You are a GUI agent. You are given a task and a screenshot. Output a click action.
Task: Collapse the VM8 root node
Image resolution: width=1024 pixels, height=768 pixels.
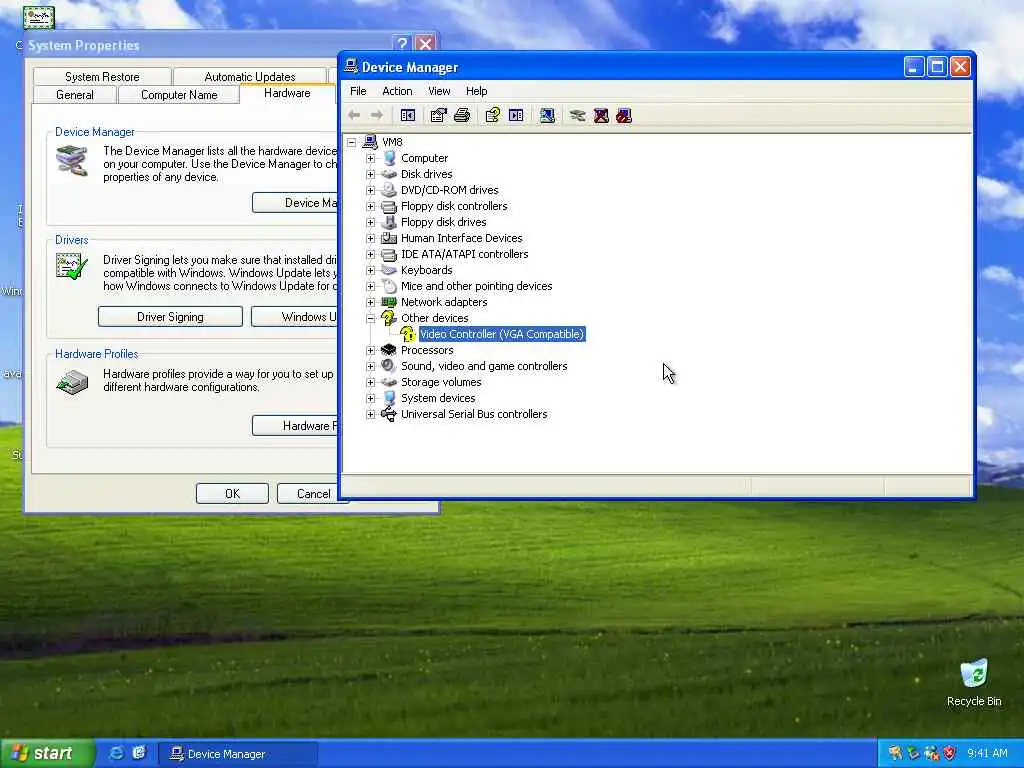point(351,142)
